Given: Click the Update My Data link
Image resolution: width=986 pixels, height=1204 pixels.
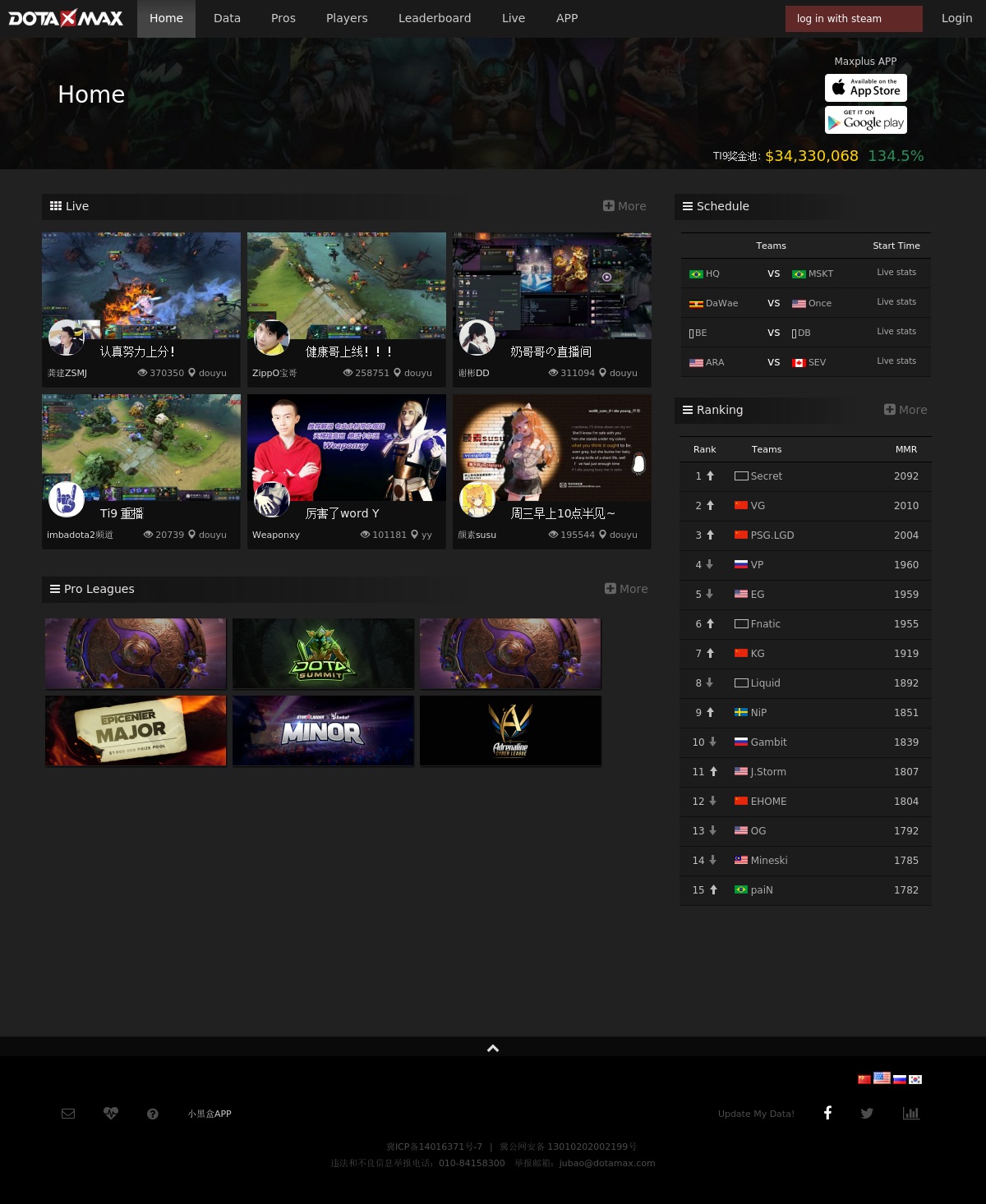Looking at the screenshot, I should point(756,1114).
